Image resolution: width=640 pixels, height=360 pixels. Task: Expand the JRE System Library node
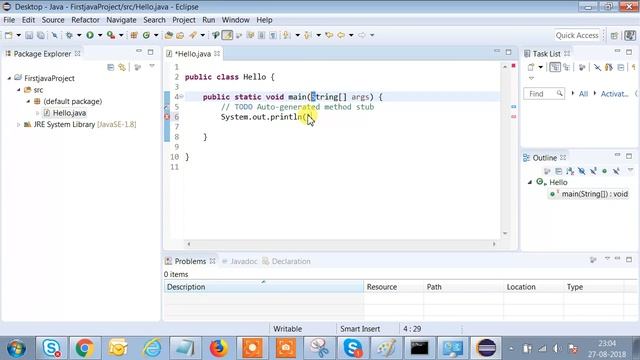point(18,124)
